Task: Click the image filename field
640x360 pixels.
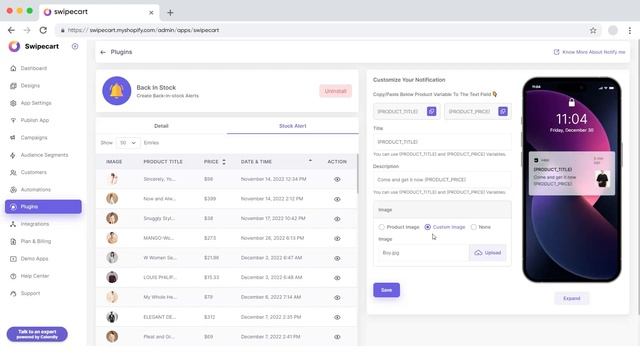Action: 422,253
